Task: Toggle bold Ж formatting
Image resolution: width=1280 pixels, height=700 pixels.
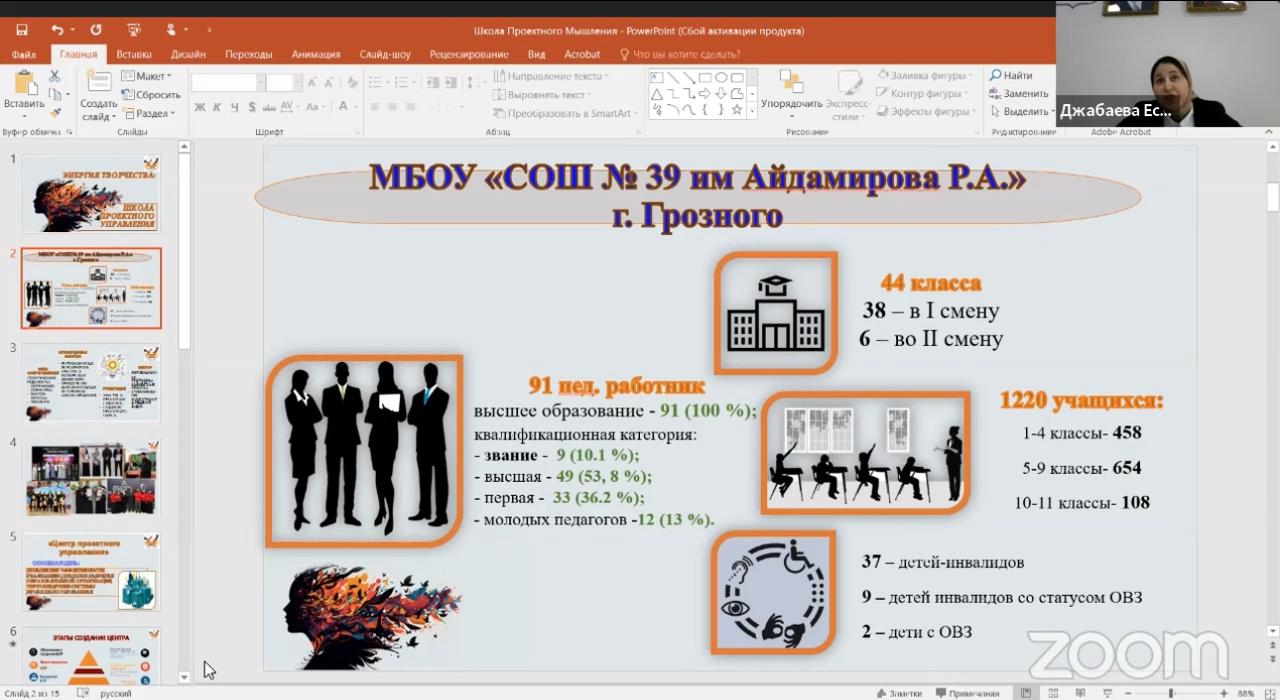Action: click(200, 107)
